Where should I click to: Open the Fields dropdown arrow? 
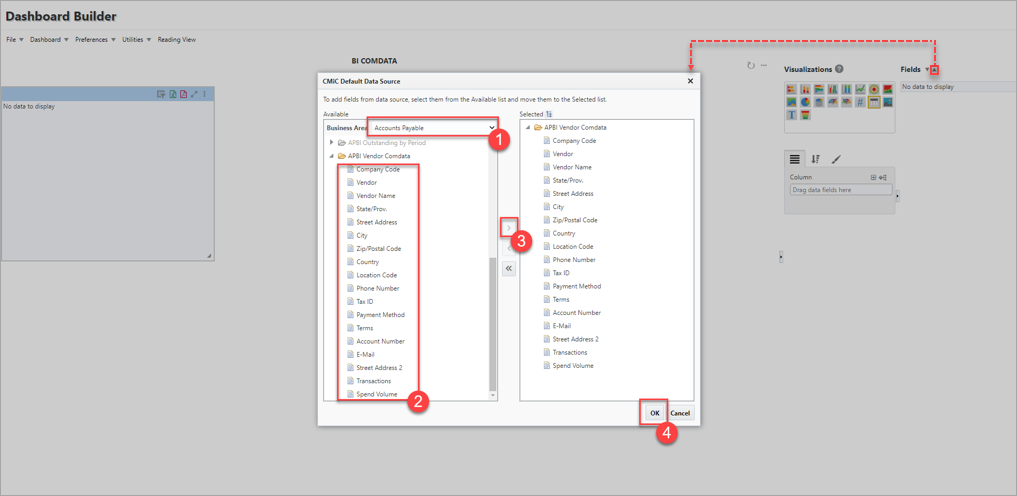tap(927, 69)
